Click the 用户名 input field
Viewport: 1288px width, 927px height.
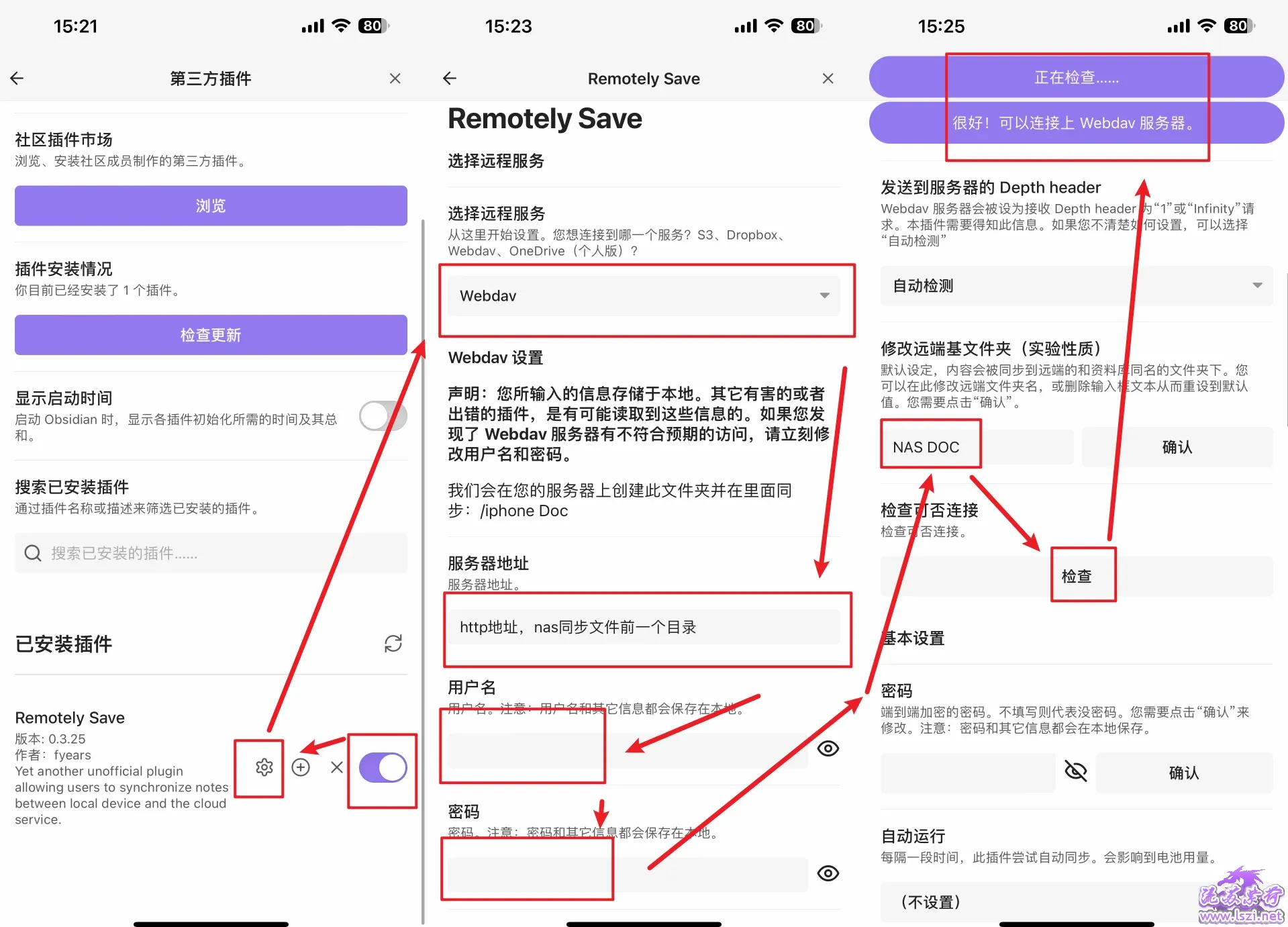point(628,750)
